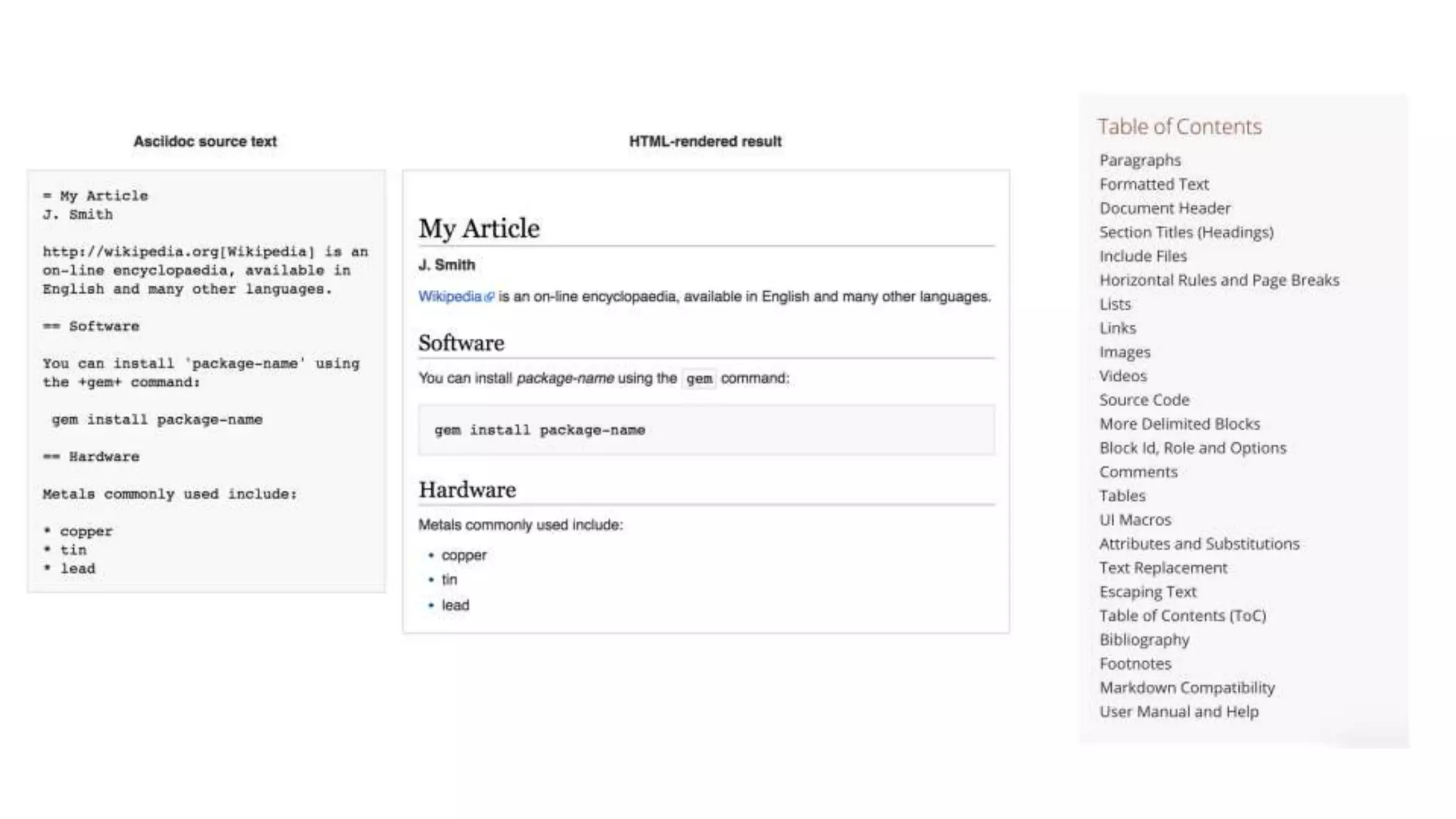The height and width of the screenshot is (819, 1456).
Task: Select Block Id, Role and Options
Action: 1192,448
